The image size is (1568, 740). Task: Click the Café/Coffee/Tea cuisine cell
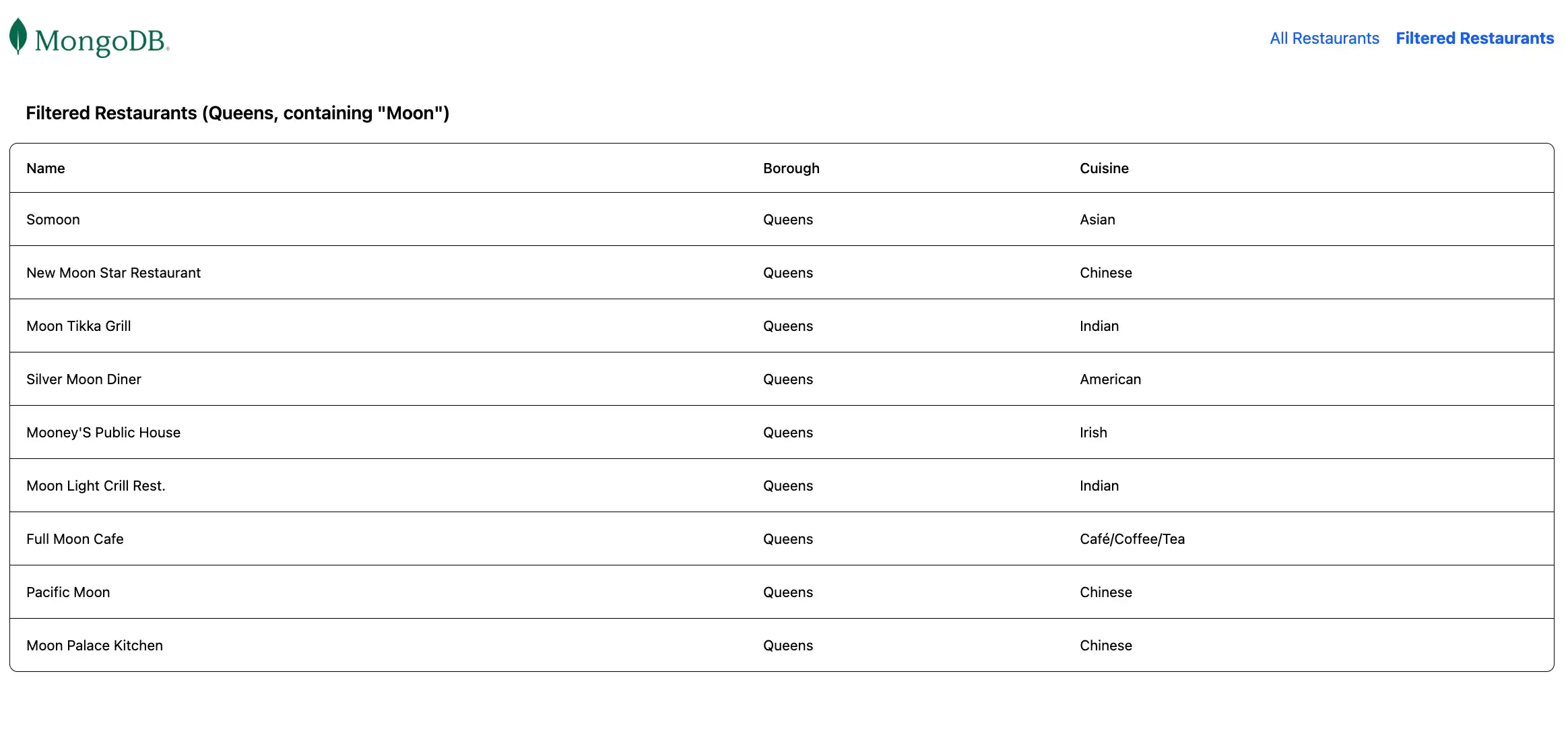[x=1132, y=539]
